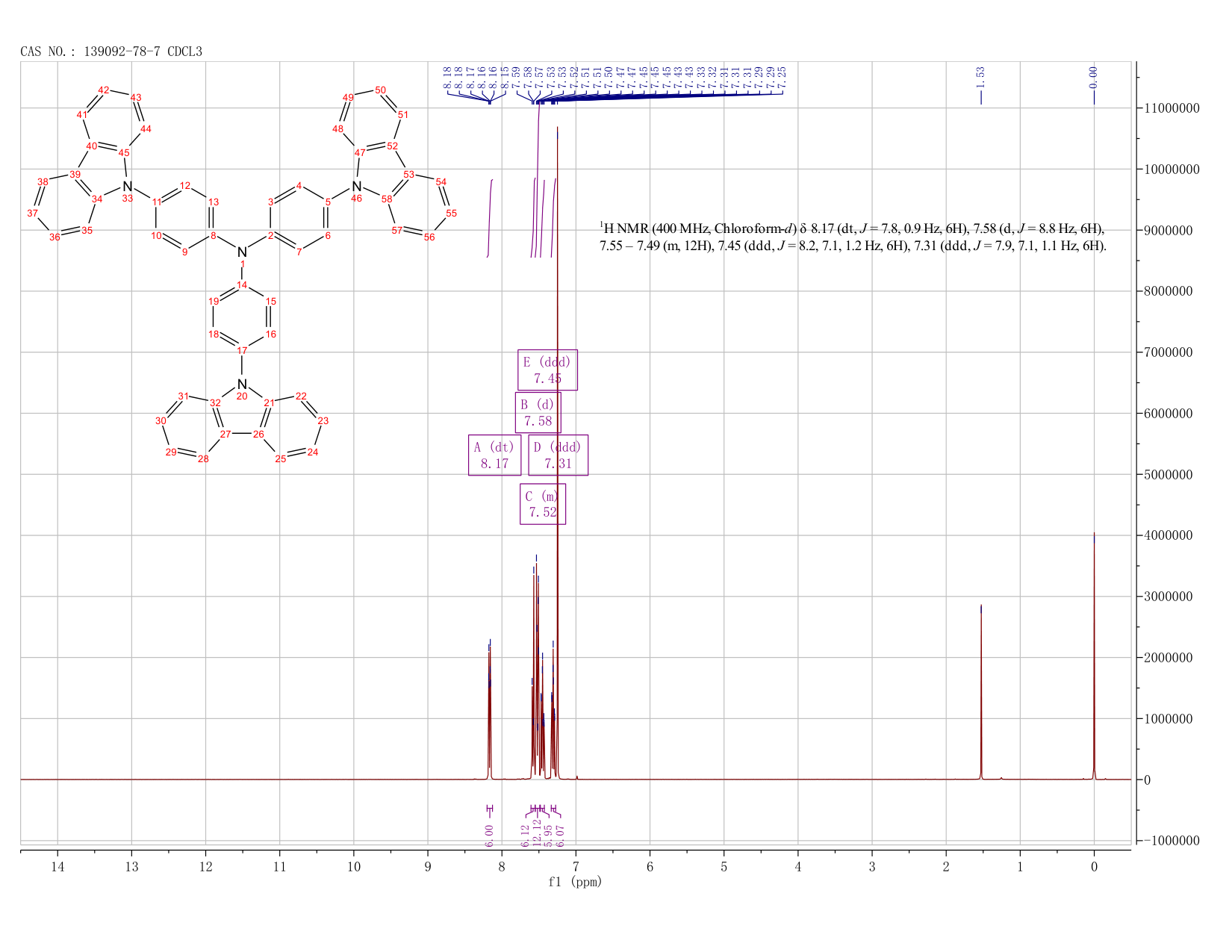The image size is (1232, 952).
Task: Select the multiplet box 'E (ddd) 7.45'
Action: (x=547, y=370)
